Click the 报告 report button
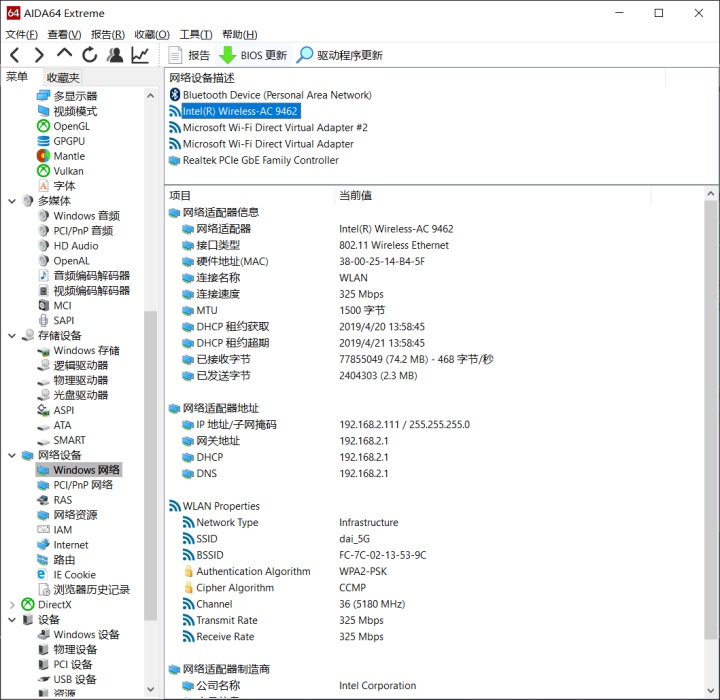The width and height of the screenshot is (720, 700). [x=189, y=56]
